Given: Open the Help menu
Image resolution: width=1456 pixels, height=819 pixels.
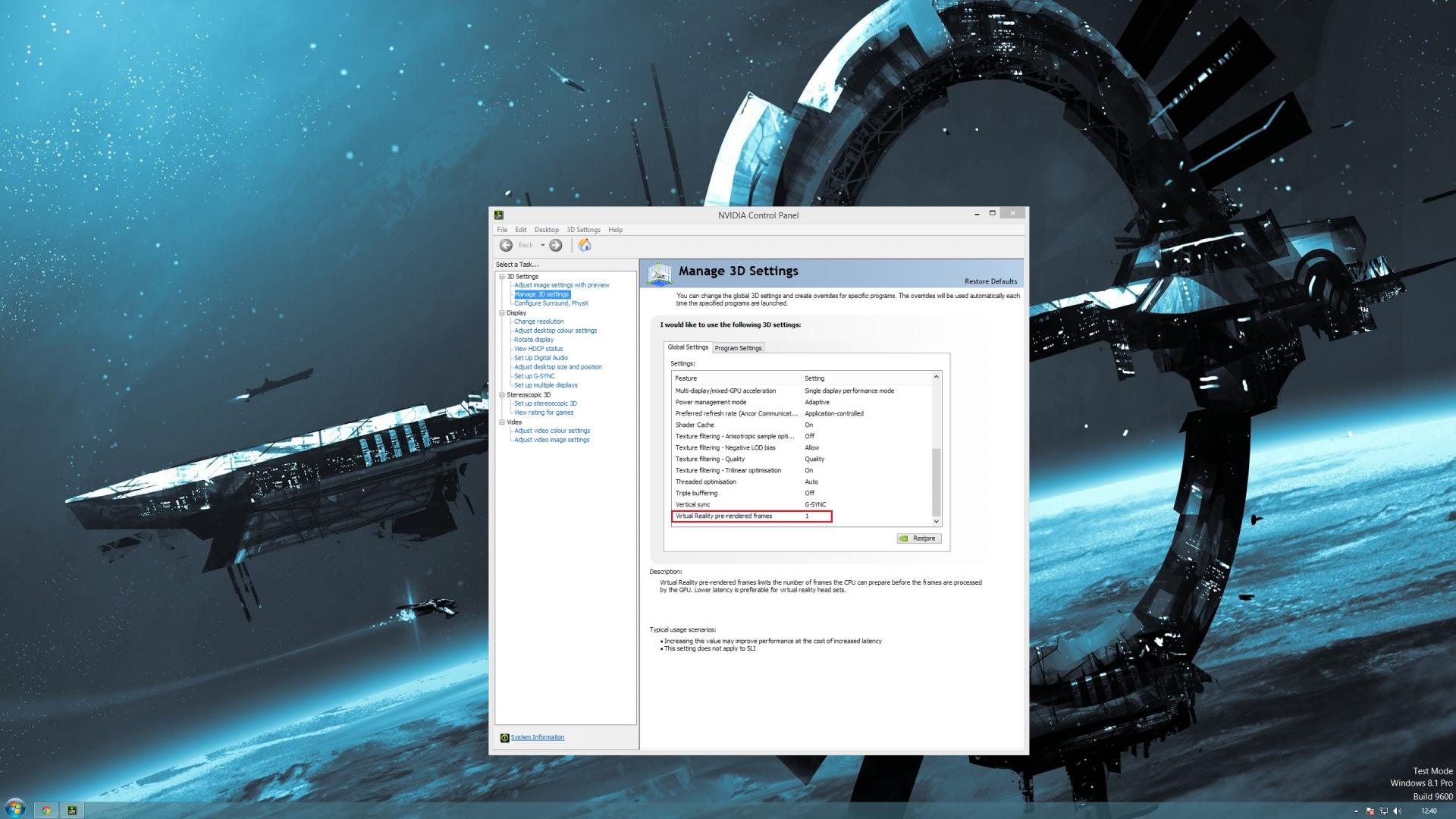Looking at the screenshot, I should 616,230.
